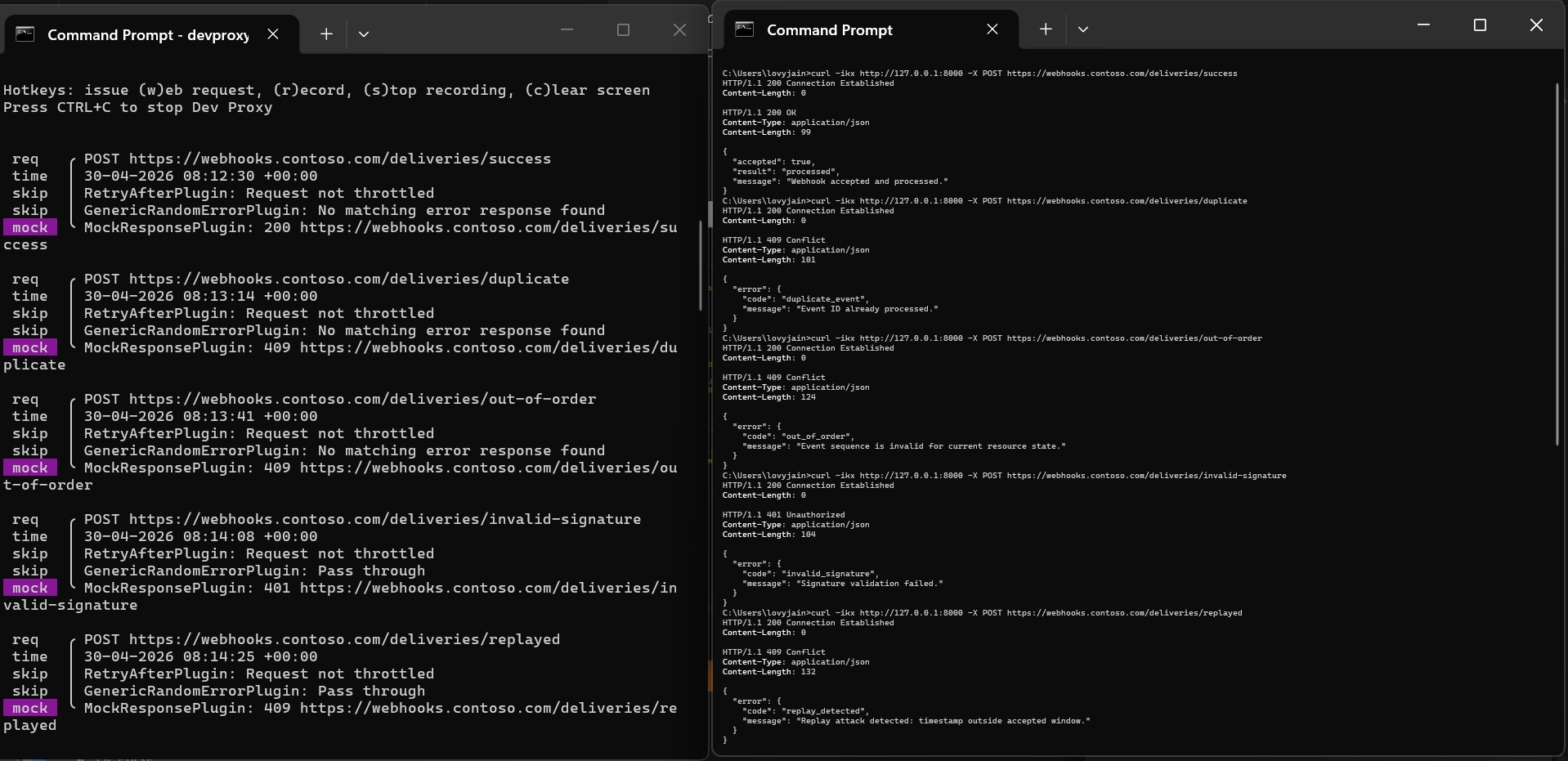
Task: Click curl command for deliveries/duplicate
Action: pyautogui.click(x=985, y=201)
